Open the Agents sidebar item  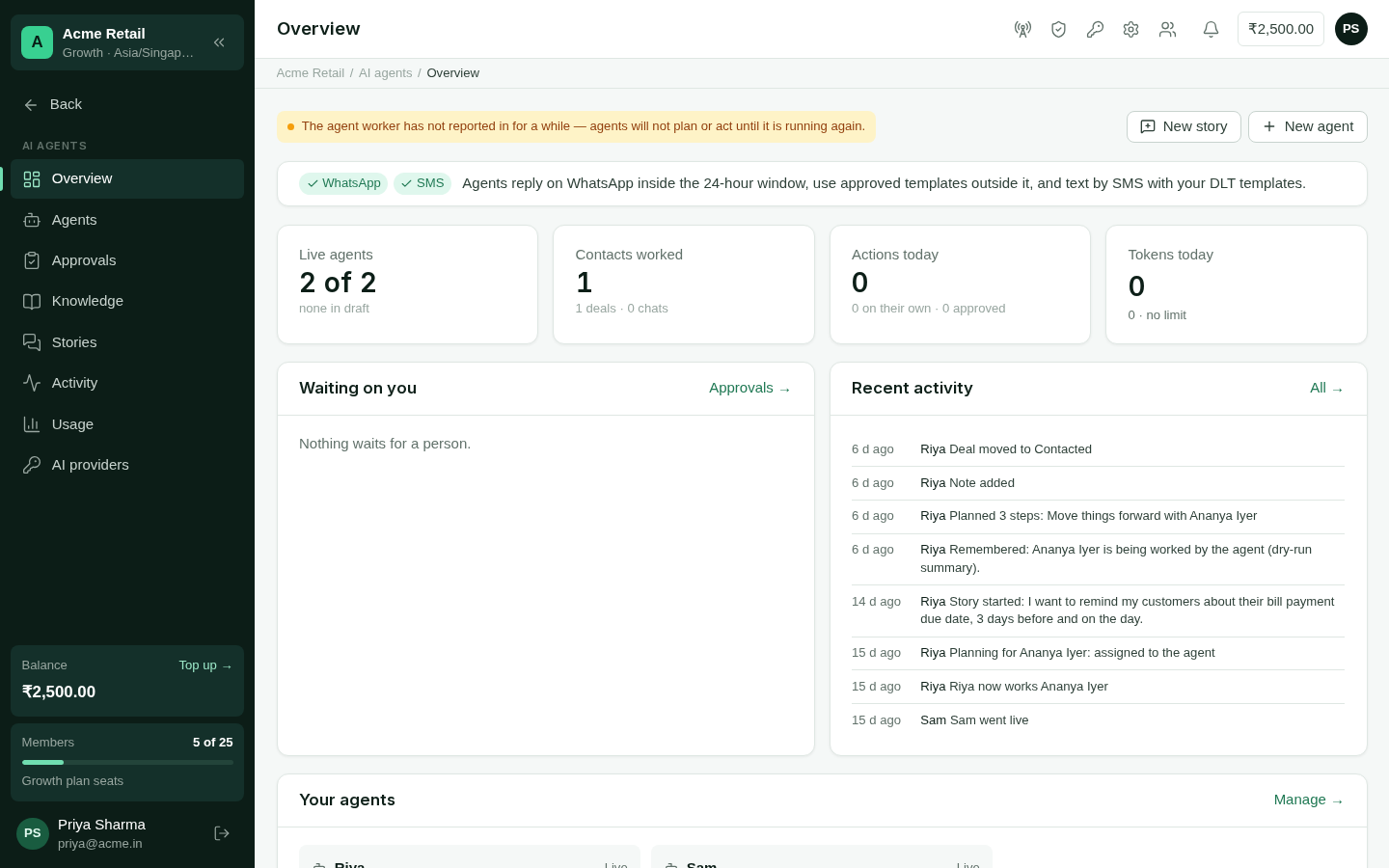coord(127,220)
